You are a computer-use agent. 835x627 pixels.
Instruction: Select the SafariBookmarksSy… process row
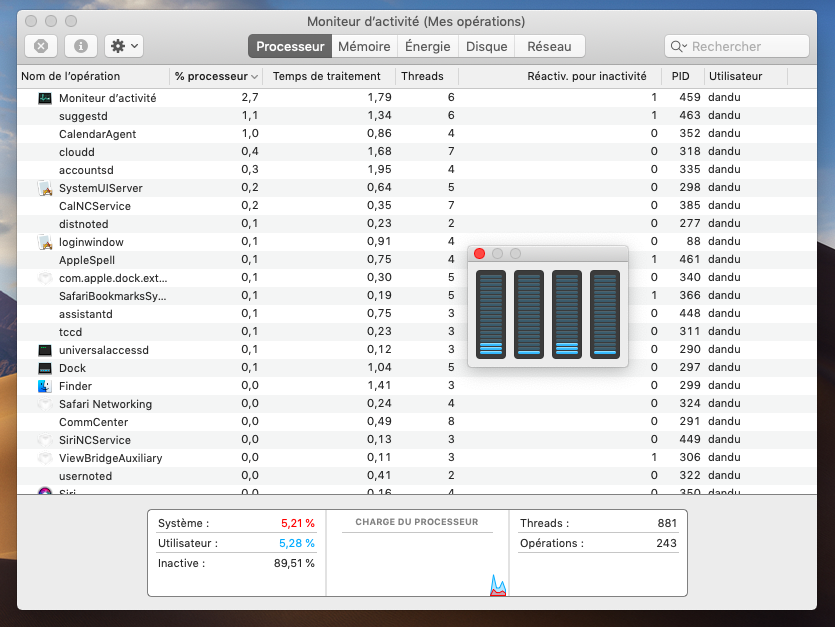tap(416, 296)
